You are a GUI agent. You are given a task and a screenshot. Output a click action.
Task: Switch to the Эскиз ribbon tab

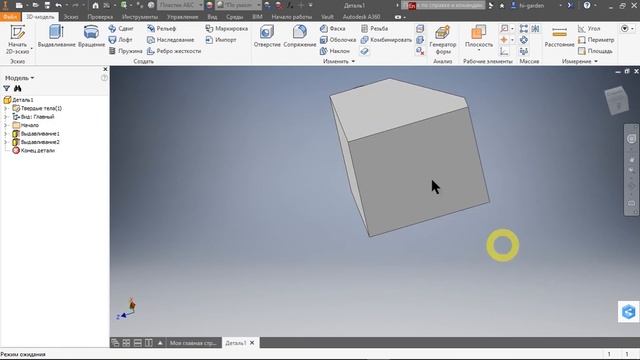[x=71, y=17]
